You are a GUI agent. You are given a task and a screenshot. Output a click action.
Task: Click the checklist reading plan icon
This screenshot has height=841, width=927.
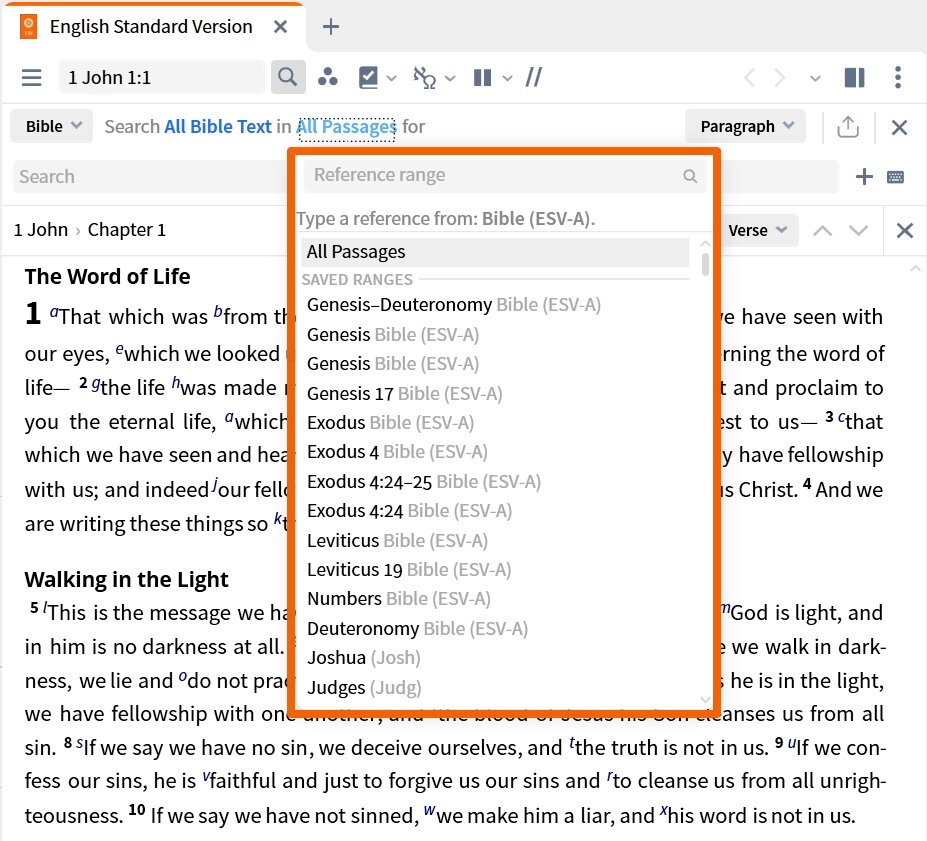(x=368, y=77)
